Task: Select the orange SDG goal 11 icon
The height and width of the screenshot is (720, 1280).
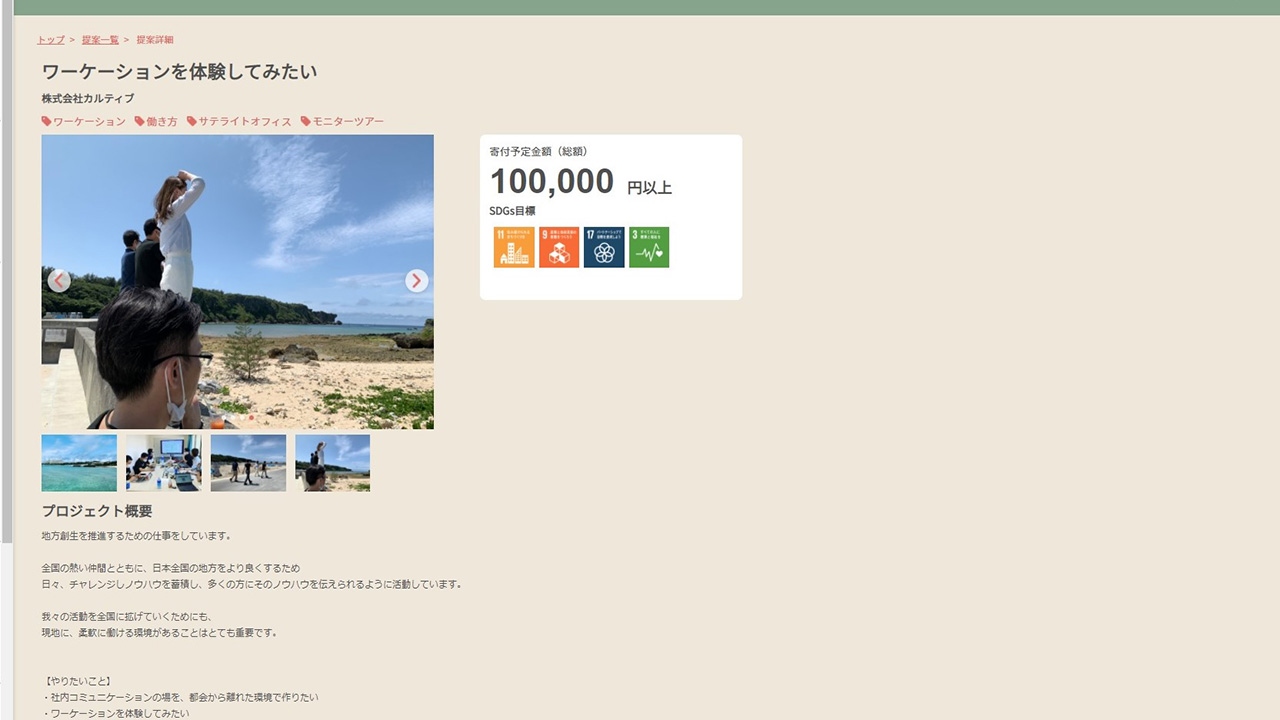Action: [x=514, y=247]
